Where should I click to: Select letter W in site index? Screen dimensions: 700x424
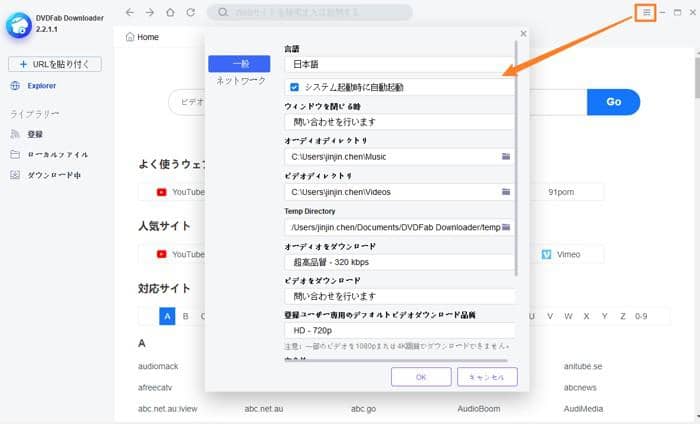point(568,316)
